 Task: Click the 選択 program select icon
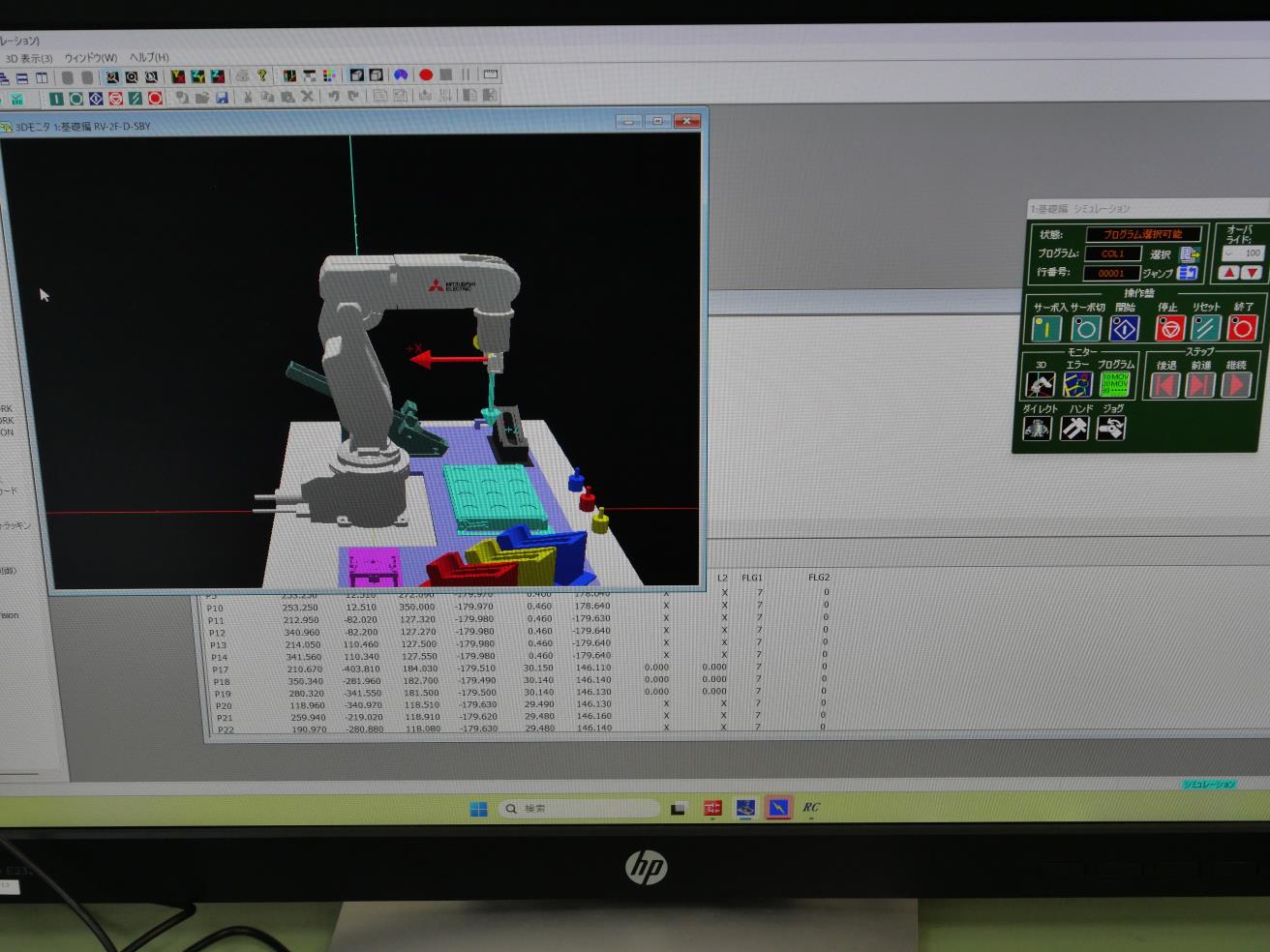pyautogui.click(x=1189, y=254)
